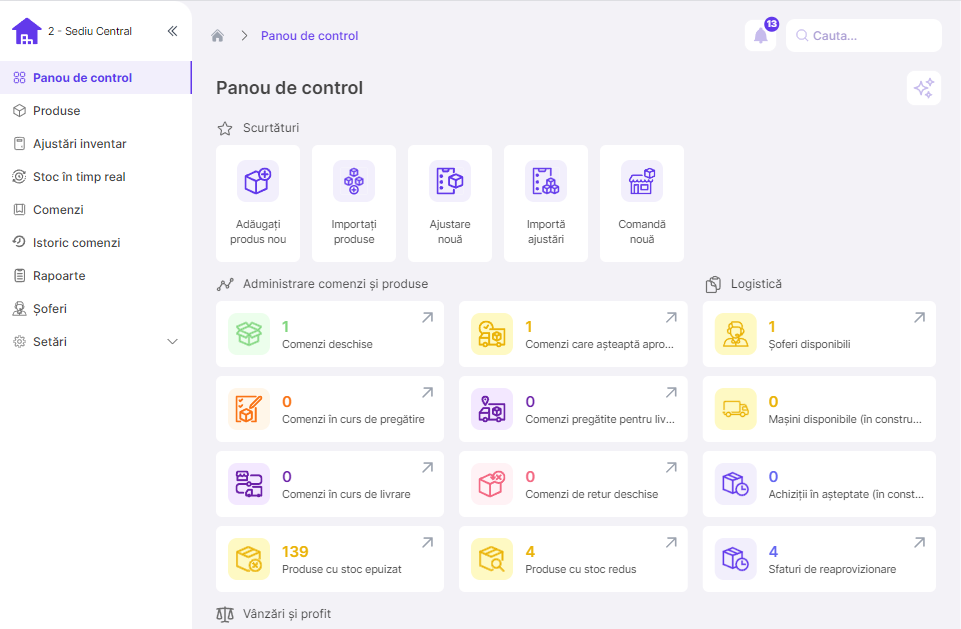Click the Comandă nouă shortcut
The image size is (961, 629).
[642, 203]
